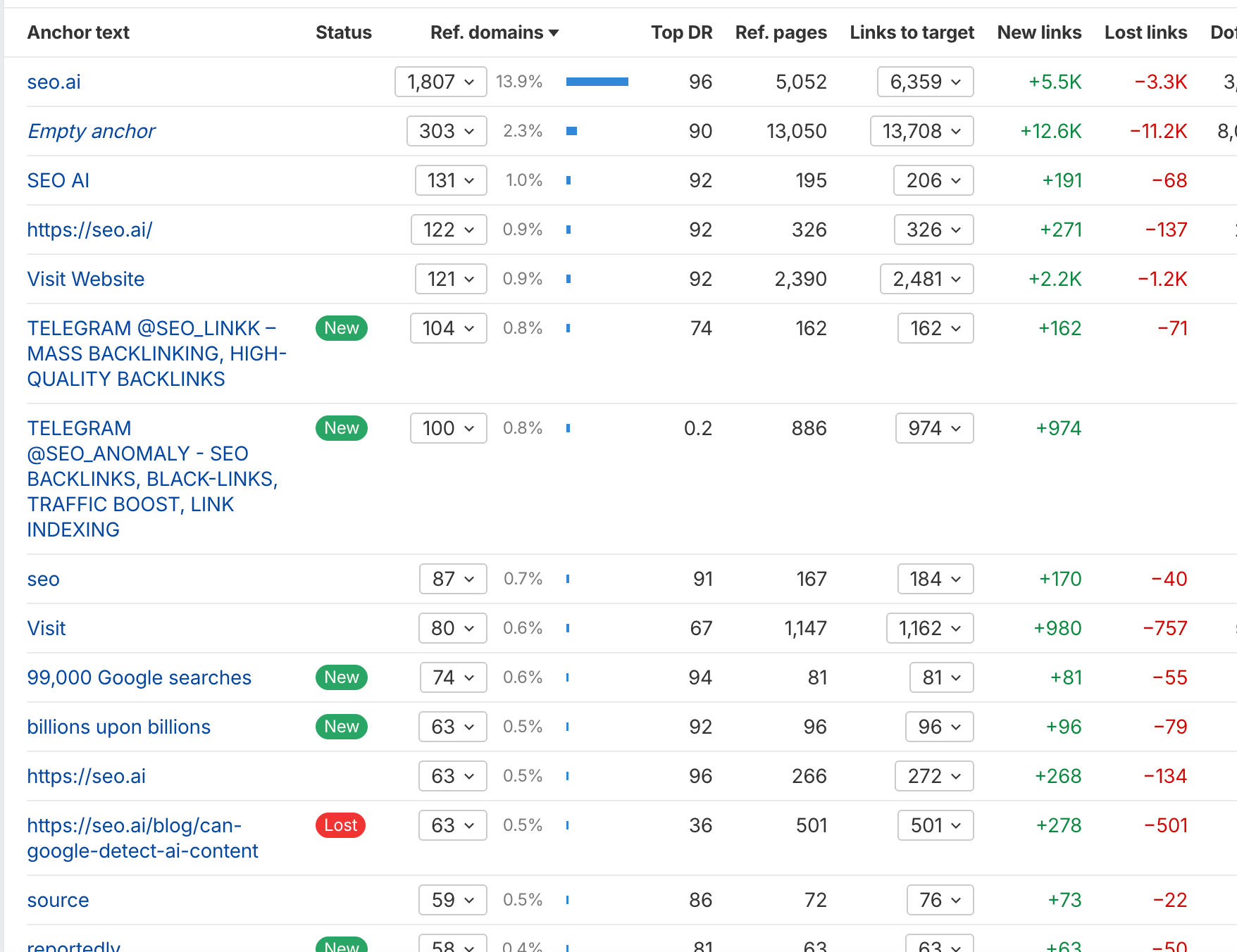Screen dimensions: 1237x952
Task: Click the Links to target column header
Action: 912,32
